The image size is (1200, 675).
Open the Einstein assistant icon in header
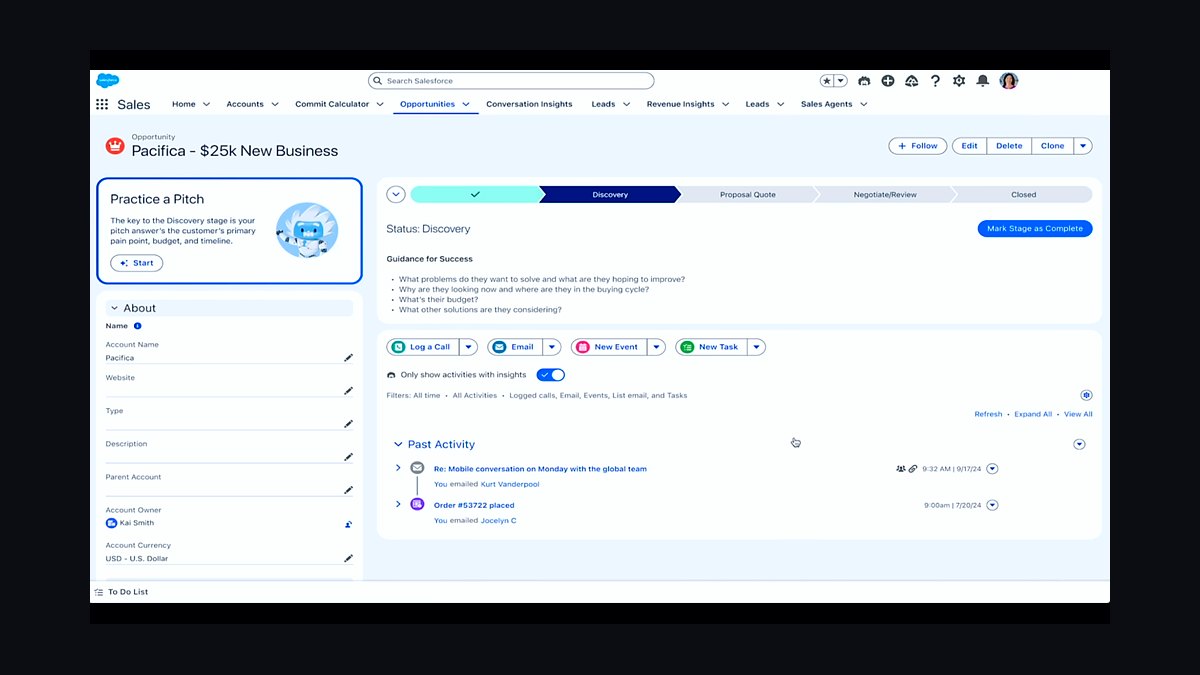click(x=864, y=81)
